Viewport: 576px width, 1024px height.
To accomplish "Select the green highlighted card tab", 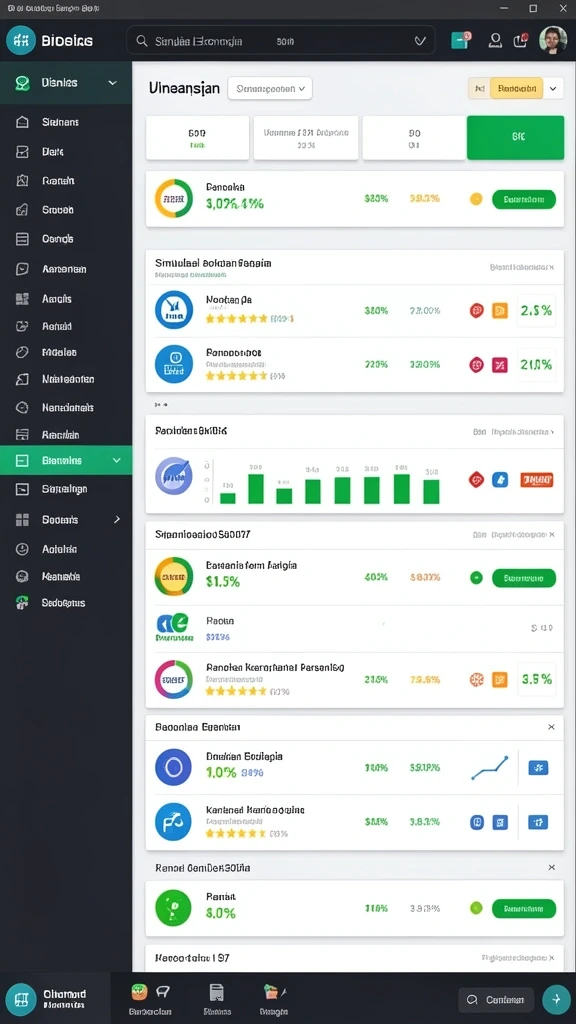I will click(x=515, y=137).
